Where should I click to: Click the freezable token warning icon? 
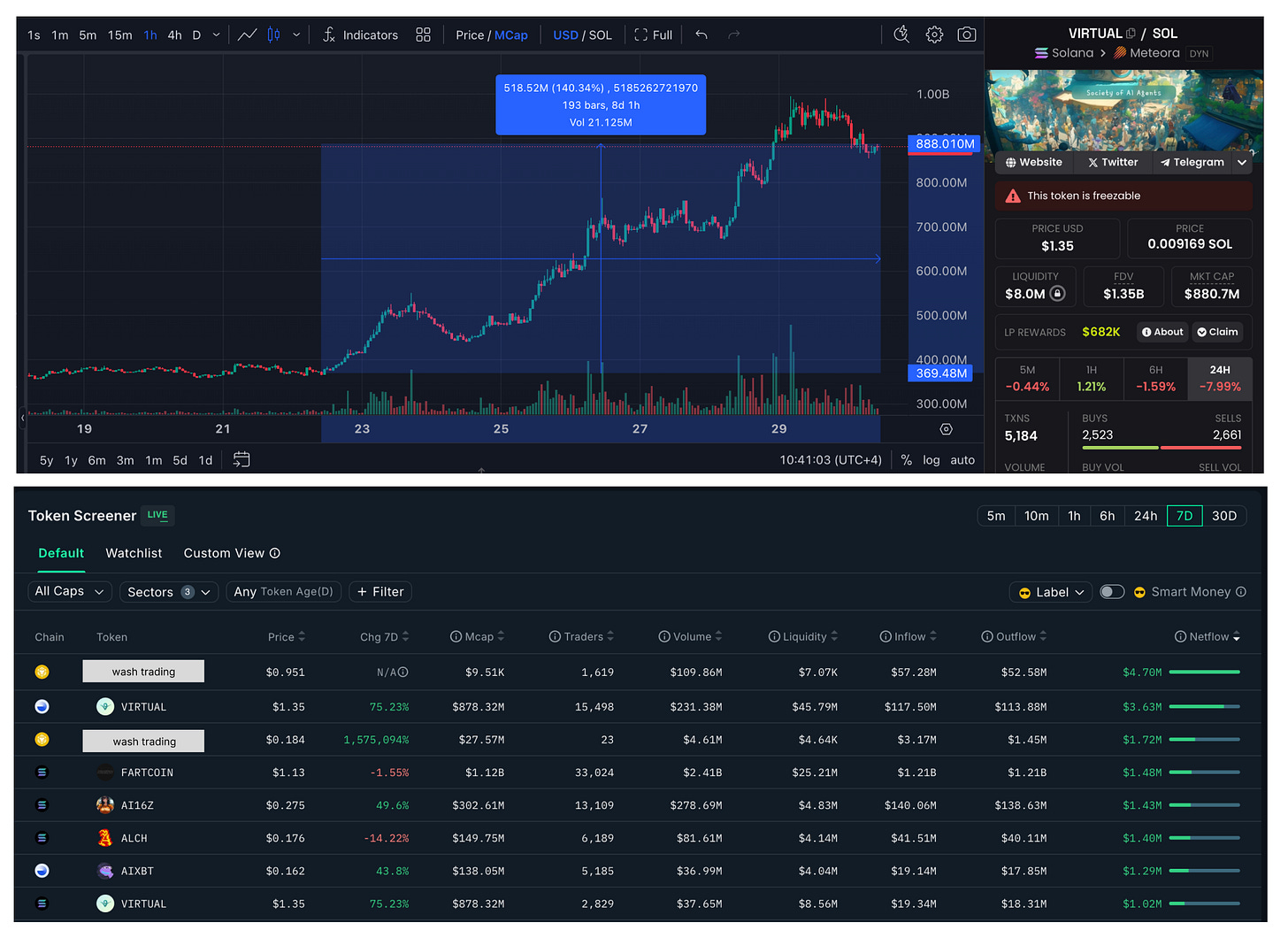[x=1013, y=196]
